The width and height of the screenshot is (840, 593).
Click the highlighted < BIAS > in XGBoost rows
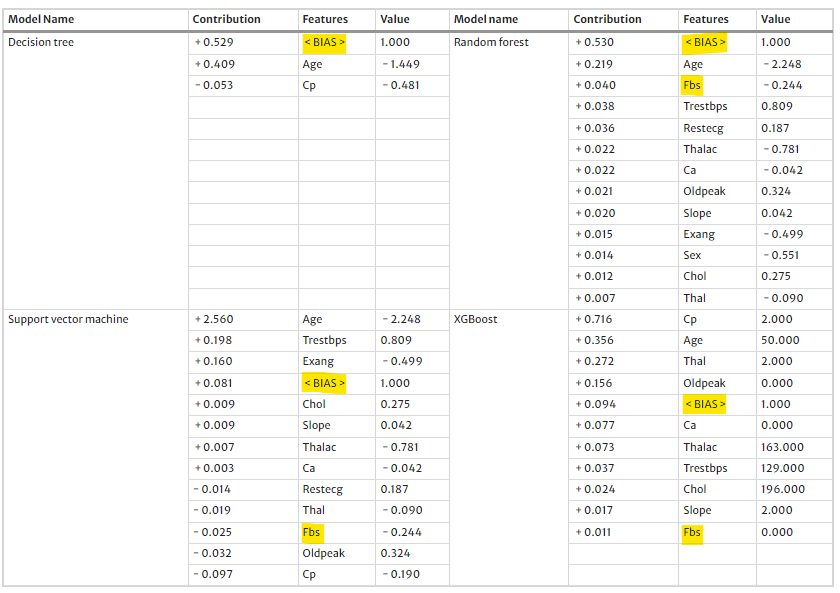click(704, 404)
